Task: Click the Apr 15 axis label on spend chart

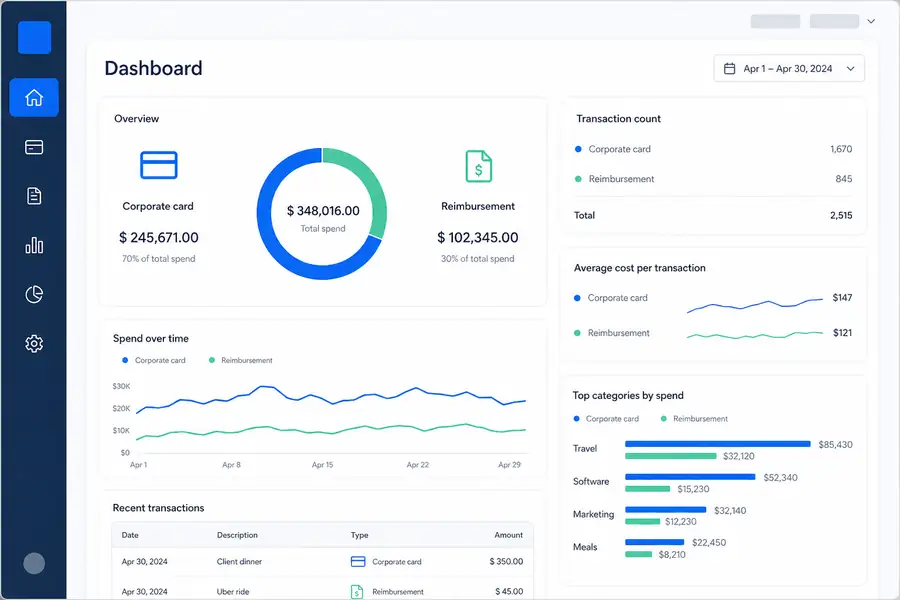Action: pyautogui.click(x=322, y=465)
